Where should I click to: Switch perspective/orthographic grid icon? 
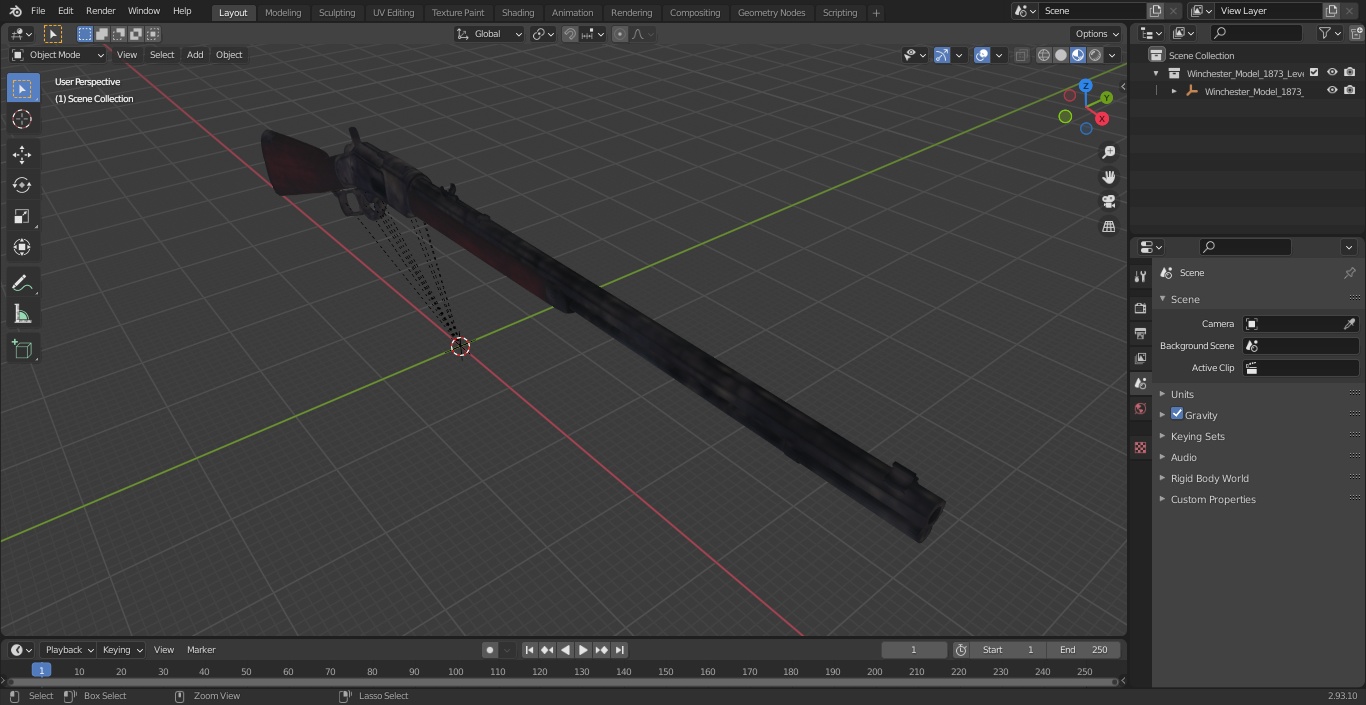1108,227
